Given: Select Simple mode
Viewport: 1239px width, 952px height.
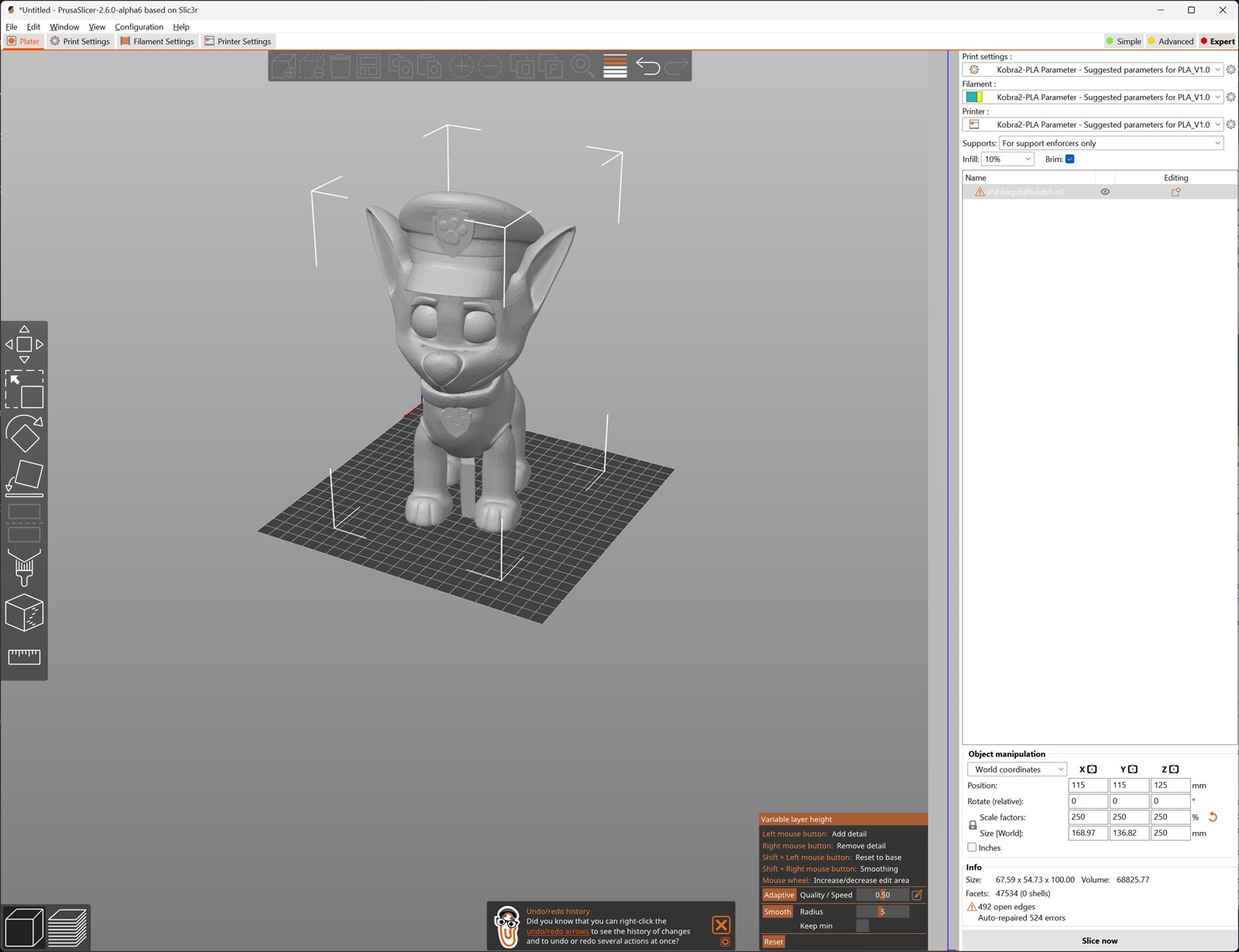Looking at the screenshot, I should click(x=1124, y=41).
